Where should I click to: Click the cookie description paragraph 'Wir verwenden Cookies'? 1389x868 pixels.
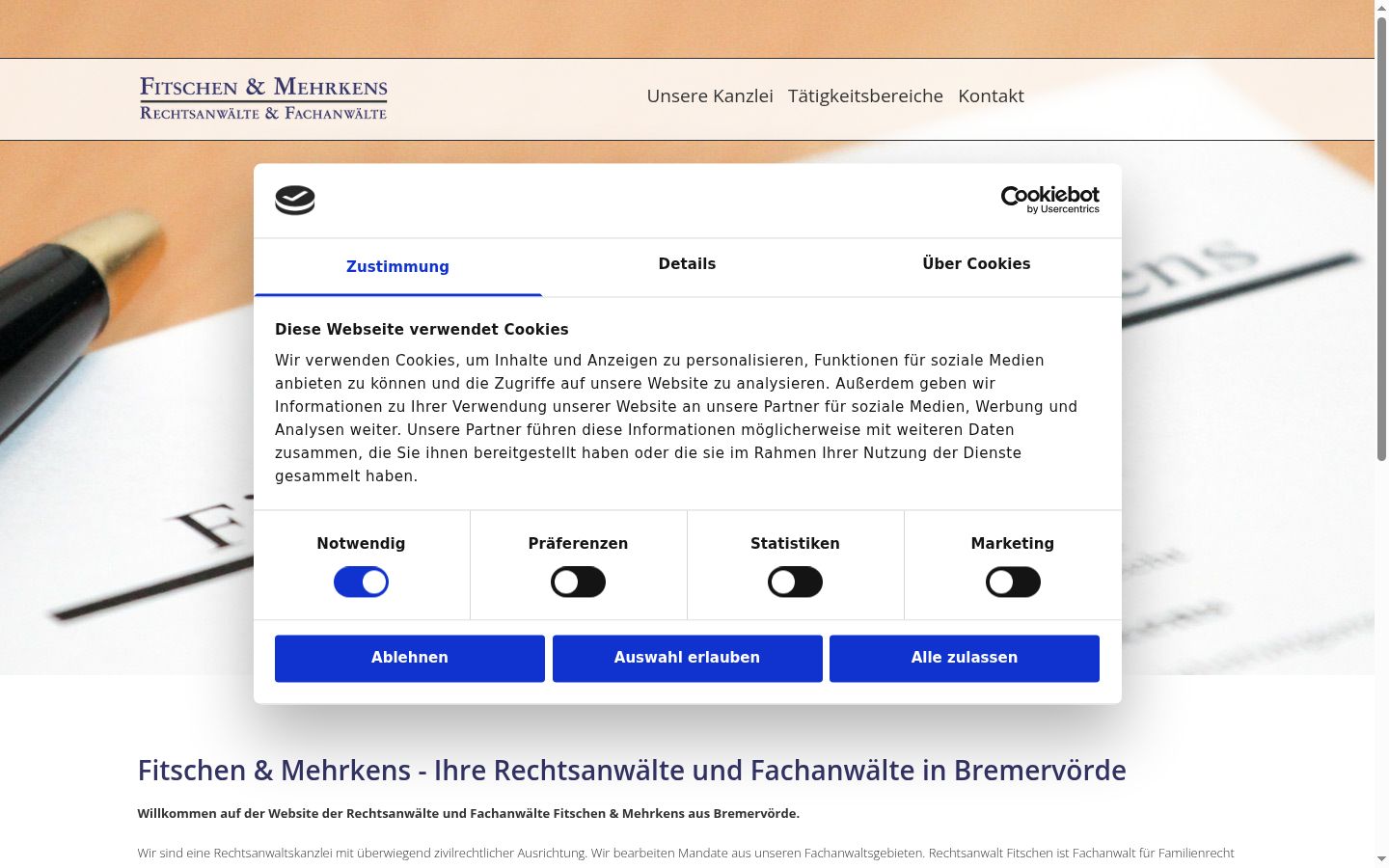(676, 418)
